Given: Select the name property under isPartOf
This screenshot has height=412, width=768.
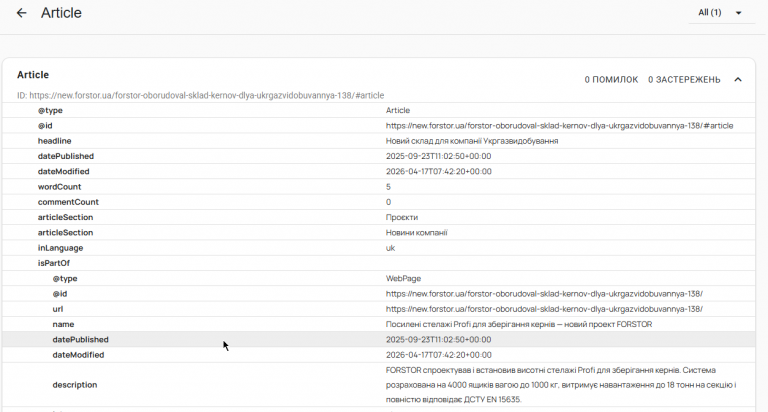Looking at the screenshot, I should click(63, 324).
